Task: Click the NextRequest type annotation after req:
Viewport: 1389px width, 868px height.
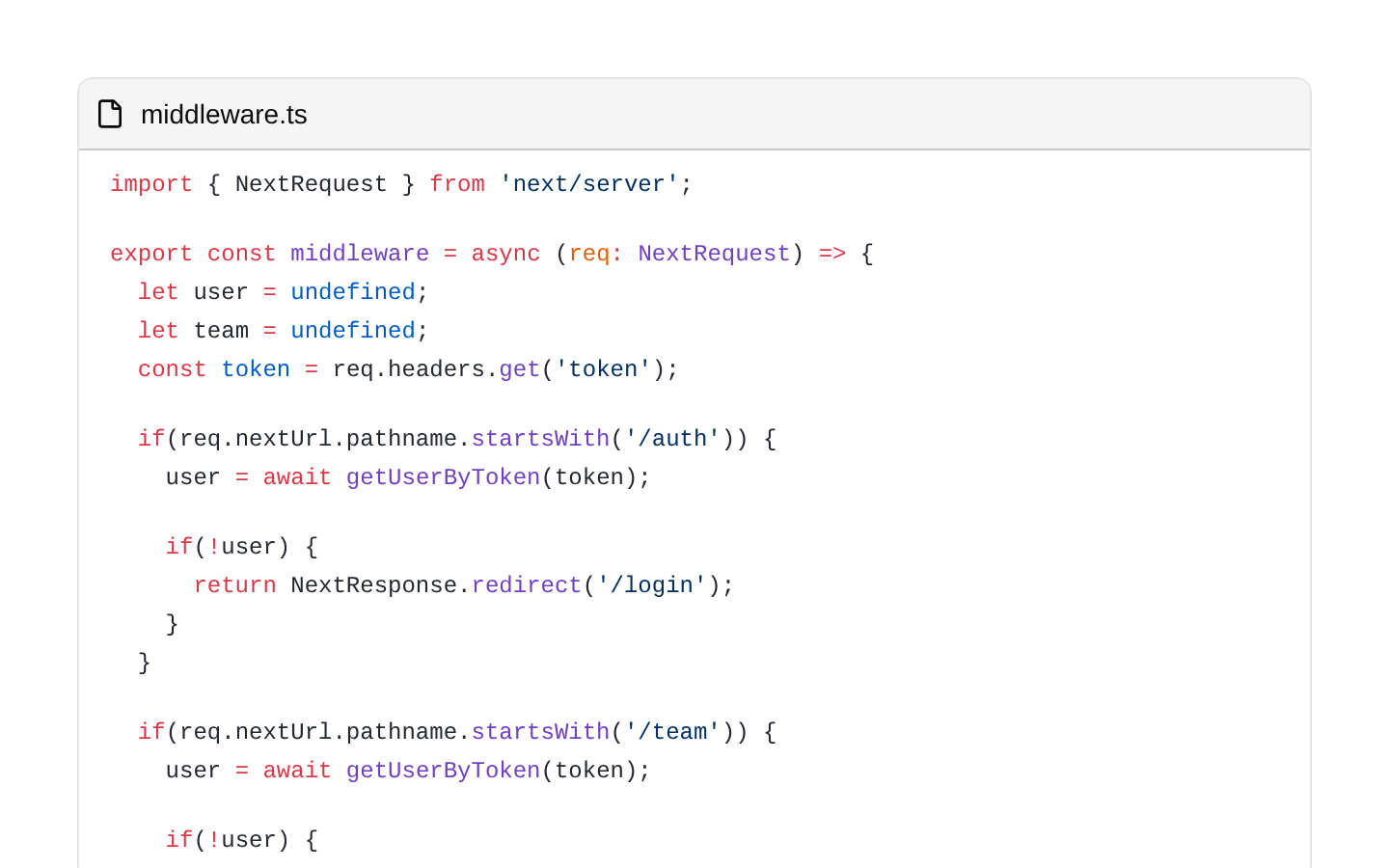Action: point(714,254)
